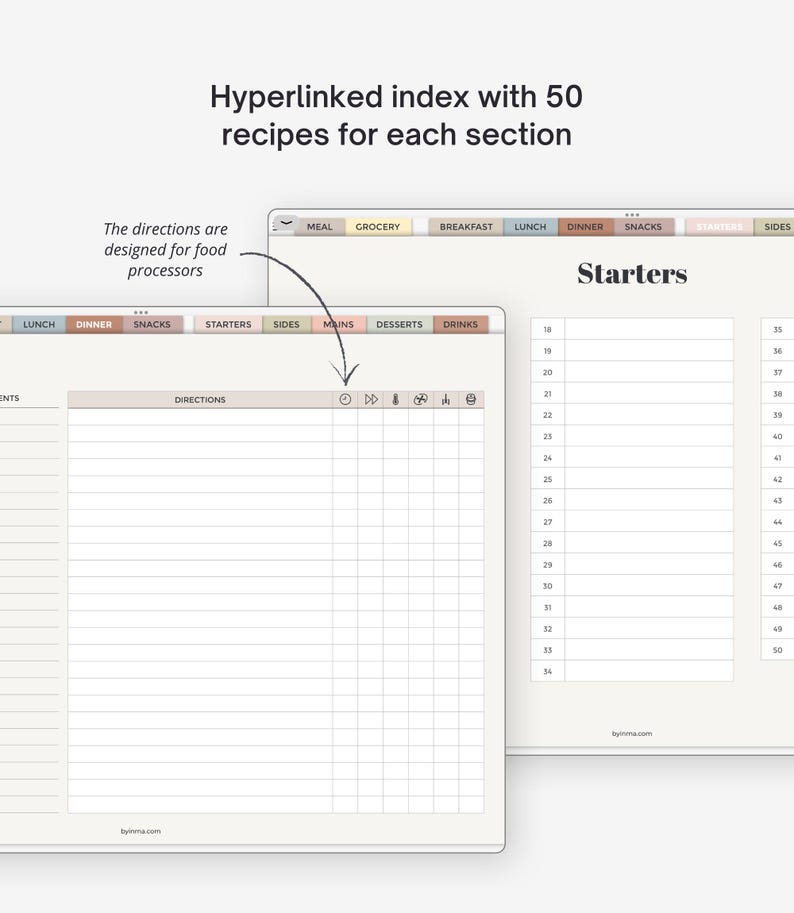
Task: Open recipe number 31 in Starters index
Action: pyautogui.click(x=547, y=607)
